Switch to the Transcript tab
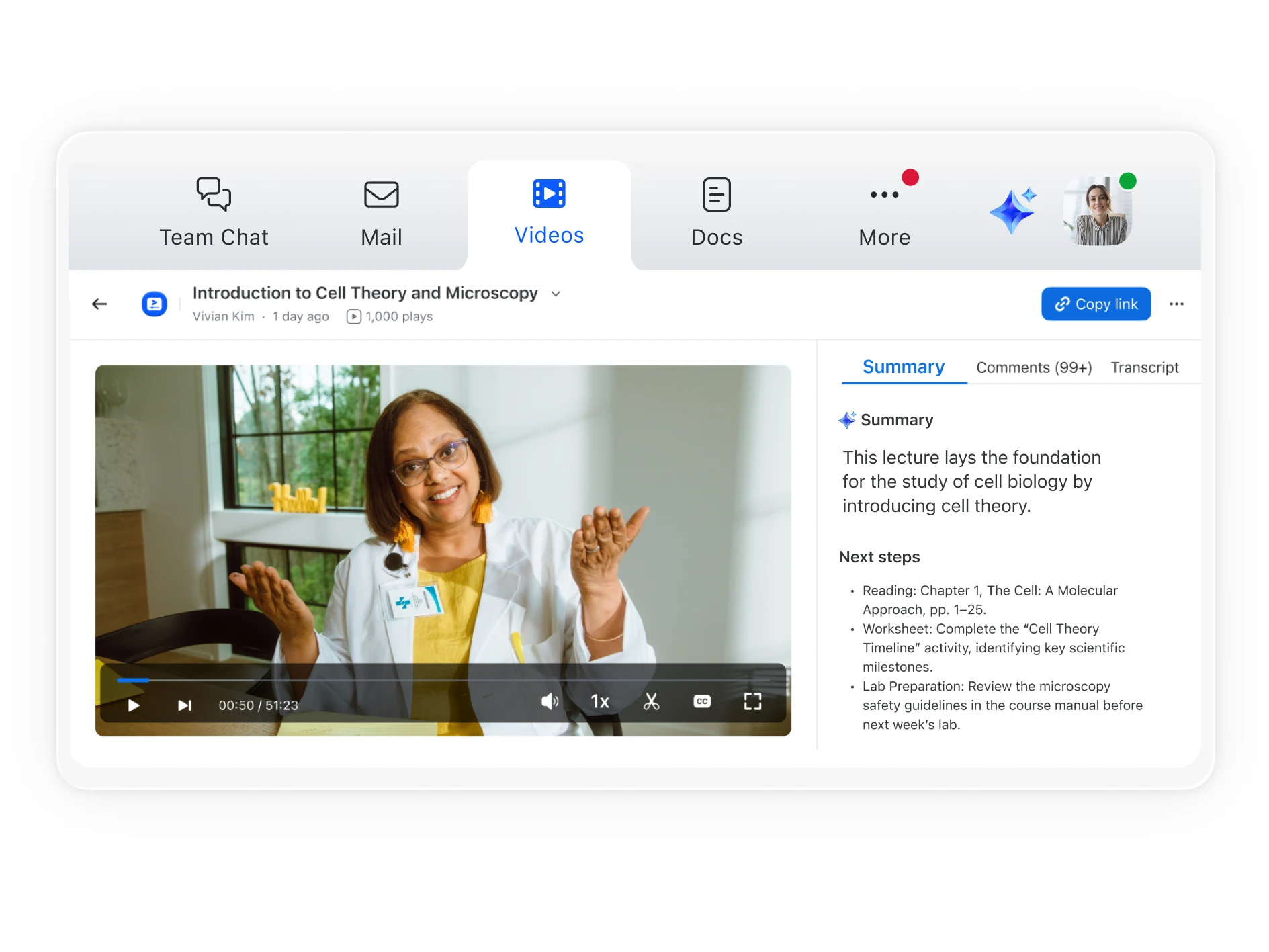The height and width of the screenshot is (952, 1269). 1145,367
